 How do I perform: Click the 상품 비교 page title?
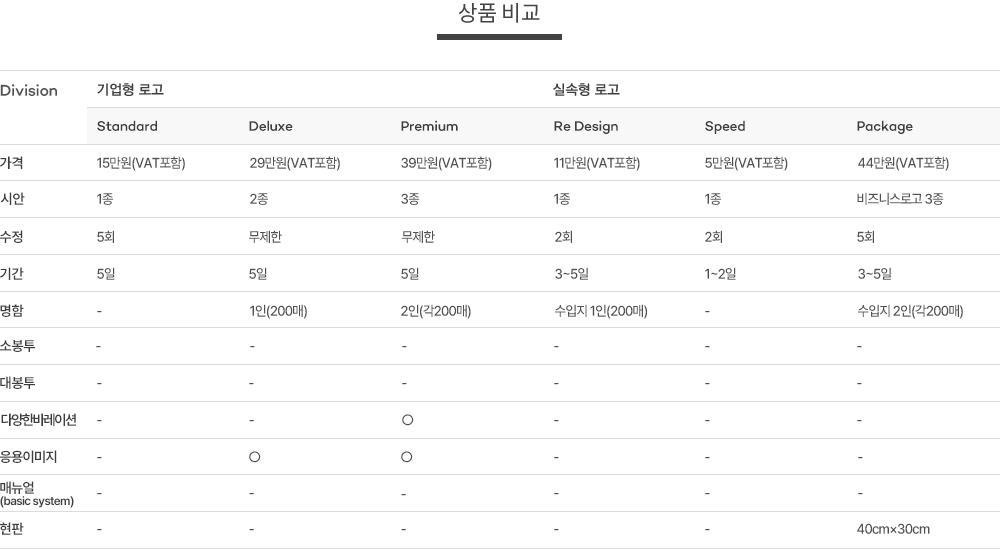pos(499,14)
